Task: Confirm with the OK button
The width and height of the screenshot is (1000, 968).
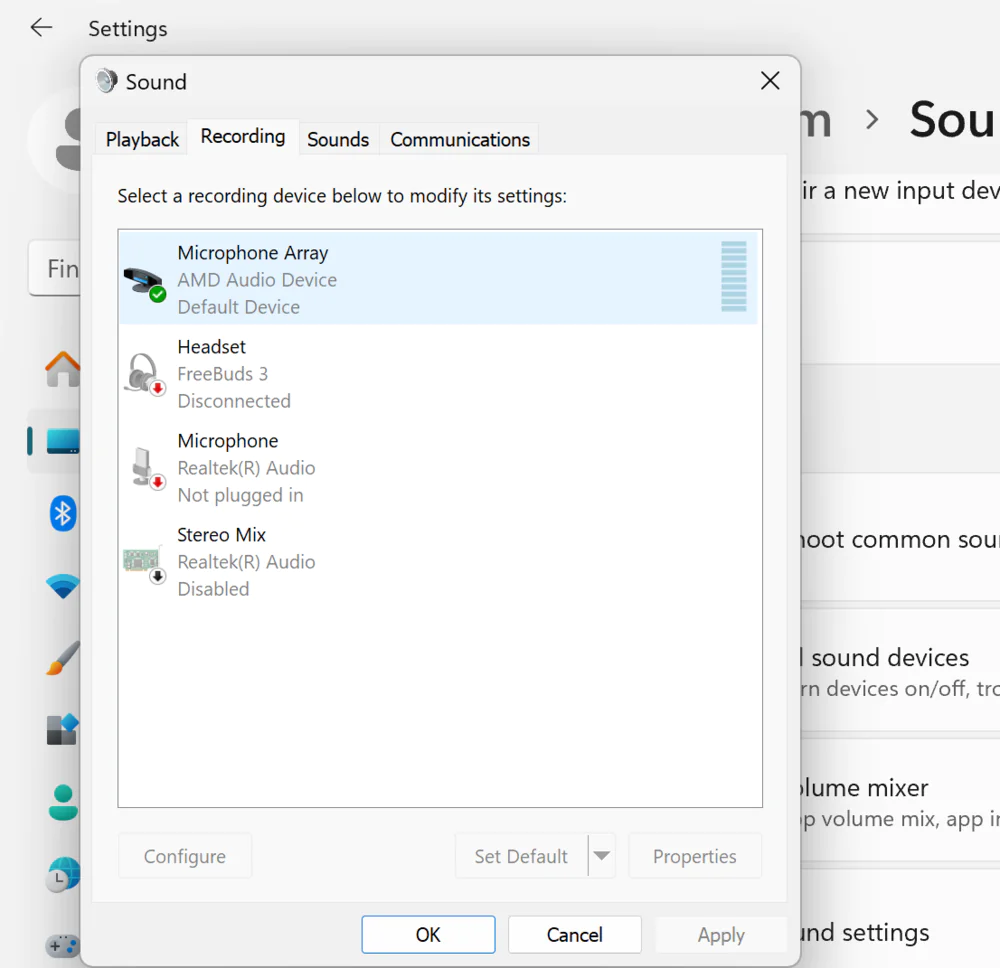Action: pos(428,934)
